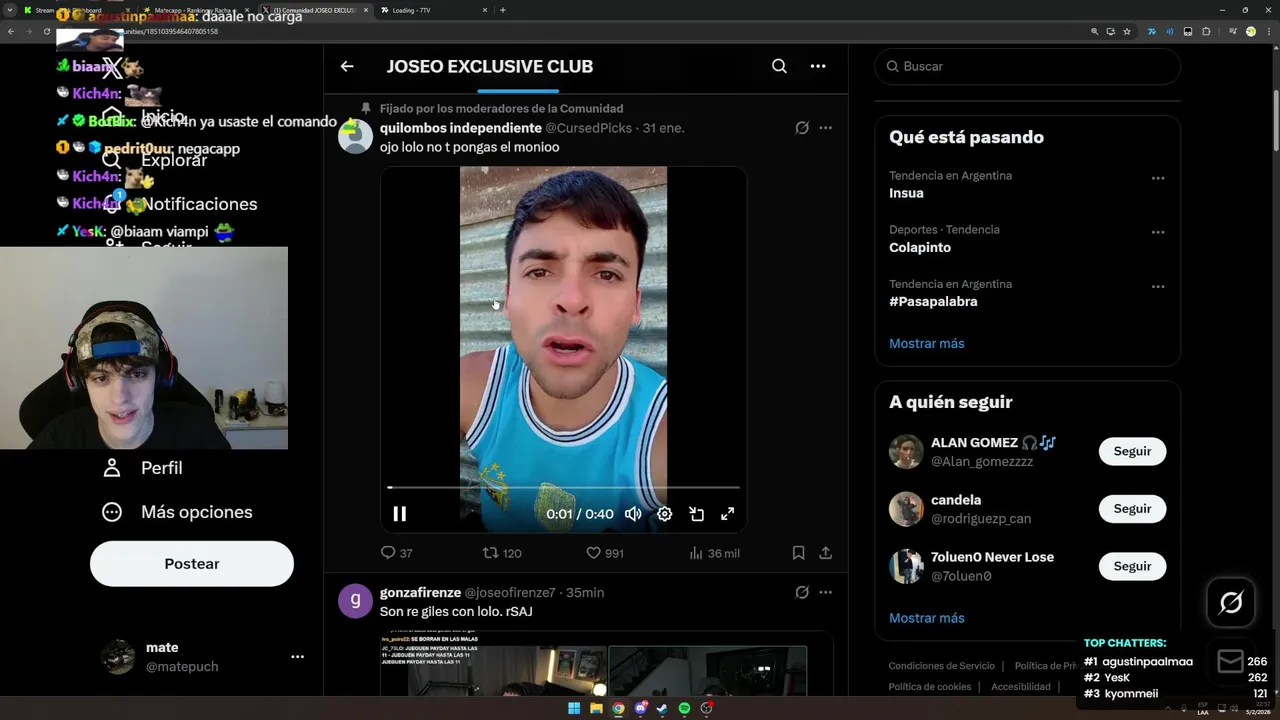Go back with the community header arrow
1280x720 pixels.
coord(347,66)
